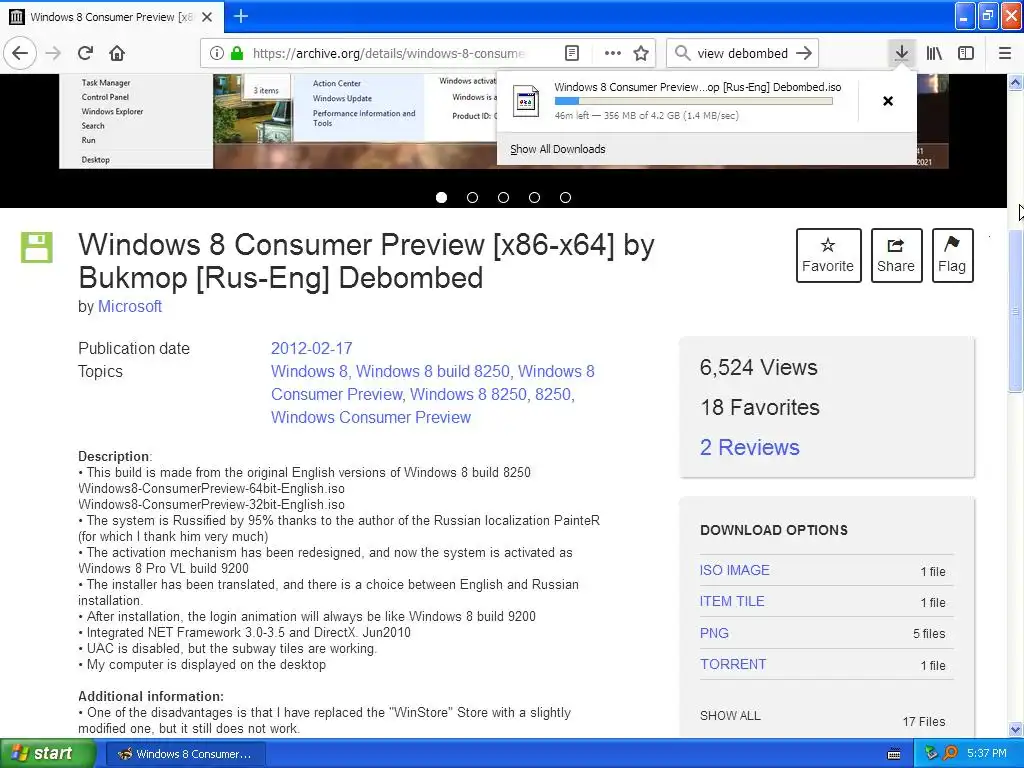The image size is (1024, 768).
Task: Click the search magnifier icon
Action: (682, 53)
